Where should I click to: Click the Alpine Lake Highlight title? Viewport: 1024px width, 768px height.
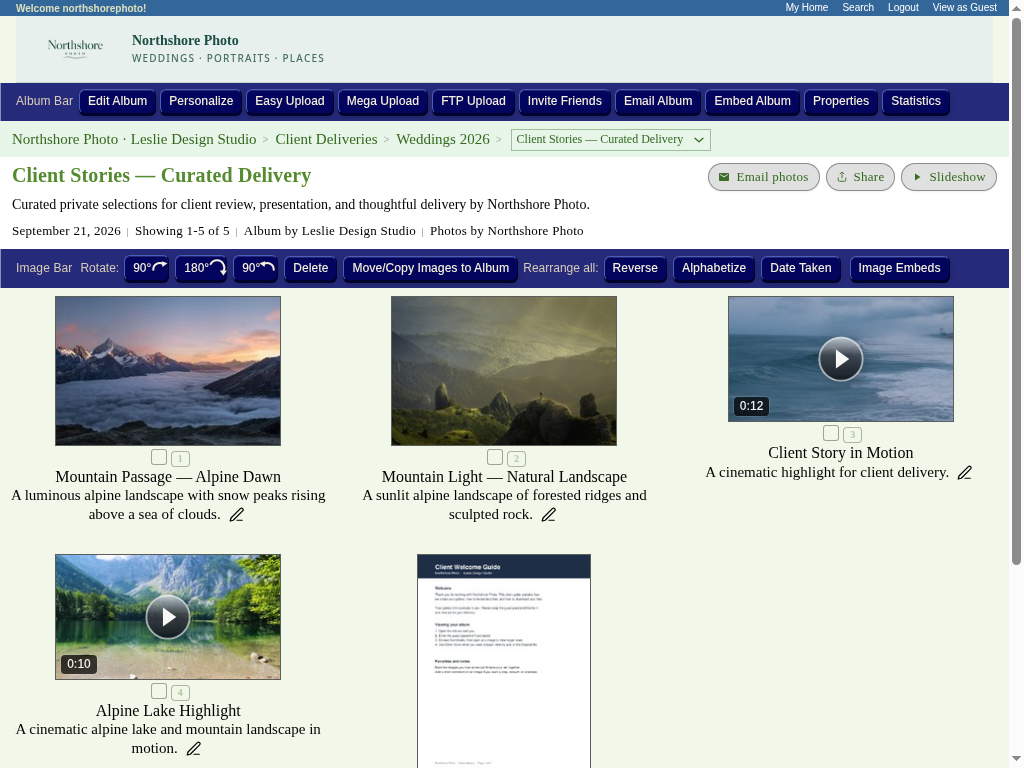coord(168,711)
